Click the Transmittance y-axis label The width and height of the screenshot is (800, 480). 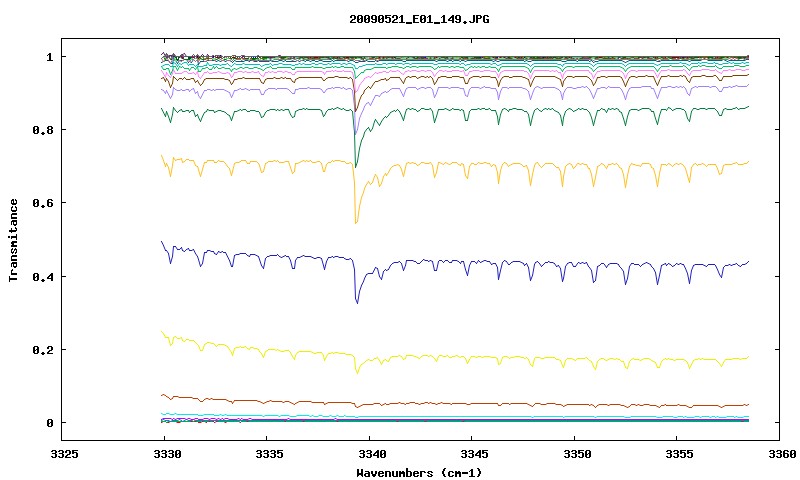coord(14,240)
